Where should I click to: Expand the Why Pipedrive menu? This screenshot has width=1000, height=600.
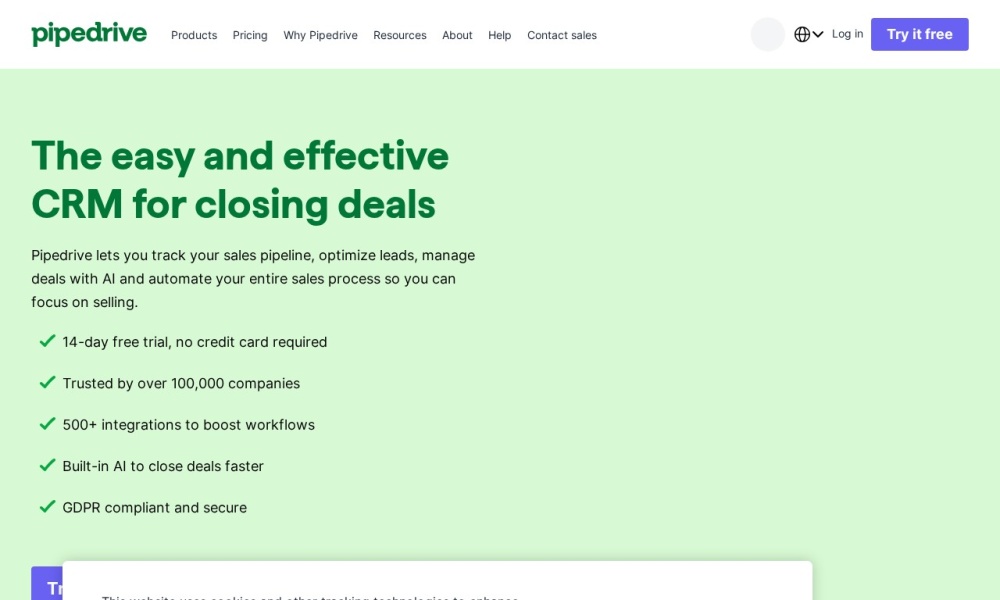pos(320,35)
